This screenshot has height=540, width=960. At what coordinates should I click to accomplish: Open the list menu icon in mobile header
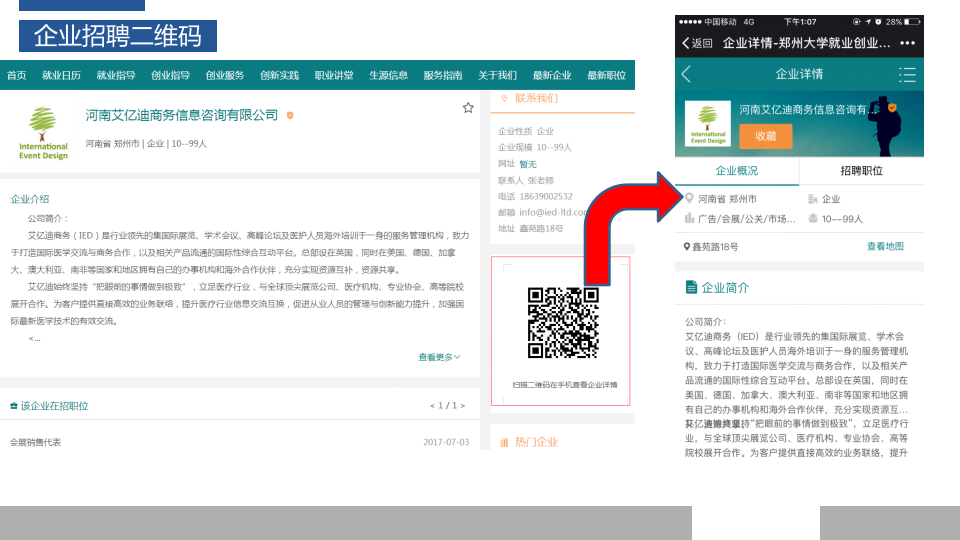pyautogui.click(x=907, y=75)
